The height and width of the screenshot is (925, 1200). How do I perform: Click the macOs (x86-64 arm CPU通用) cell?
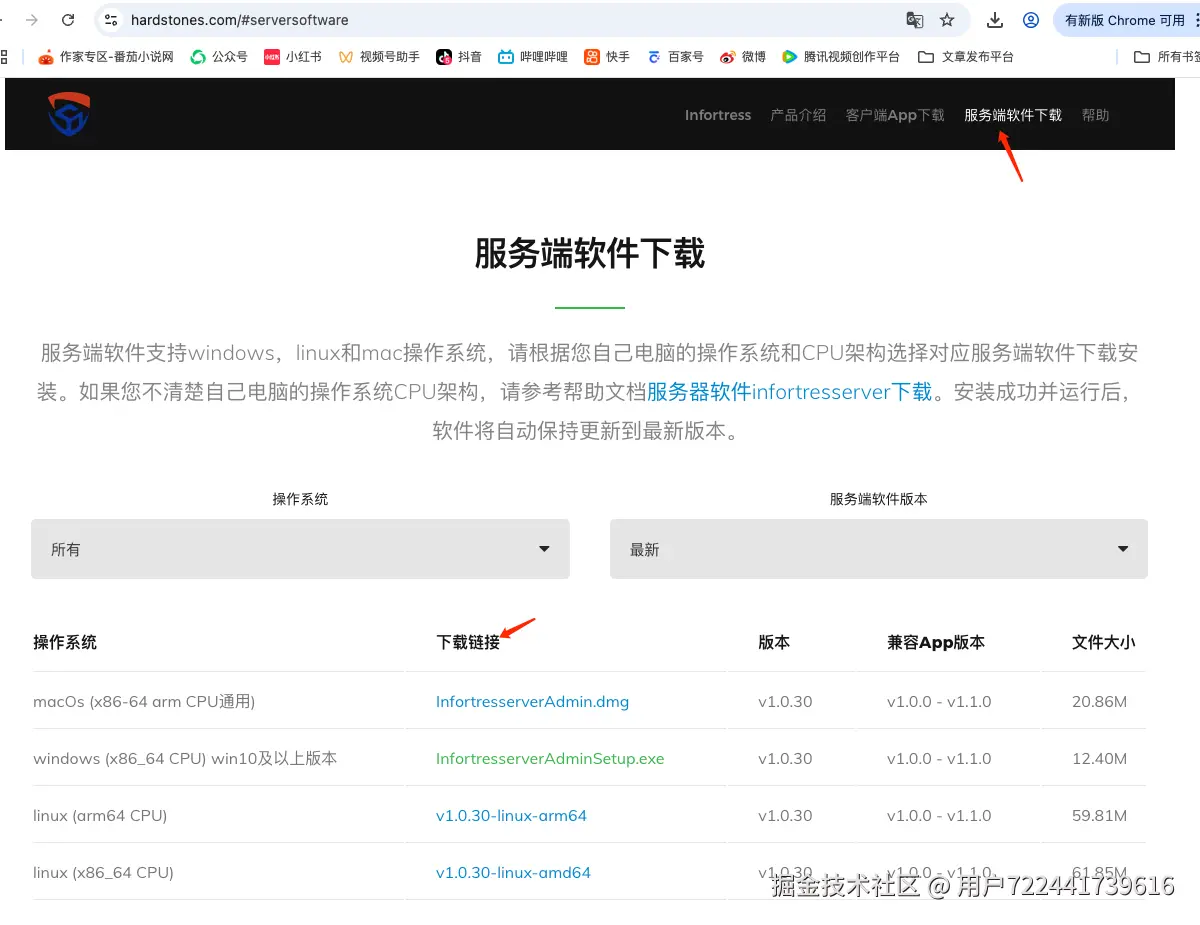coord(144,702)
